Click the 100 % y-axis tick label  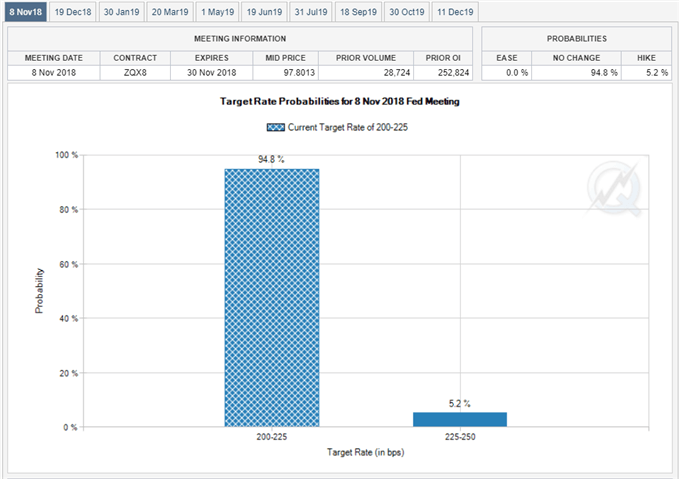click(67, 155)
